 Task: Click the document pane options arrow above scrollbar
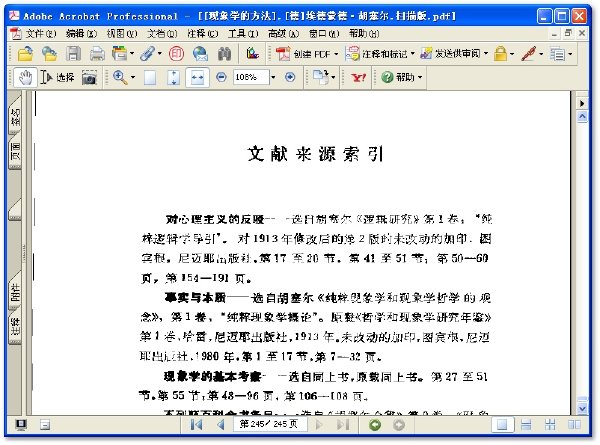point(582,103)
